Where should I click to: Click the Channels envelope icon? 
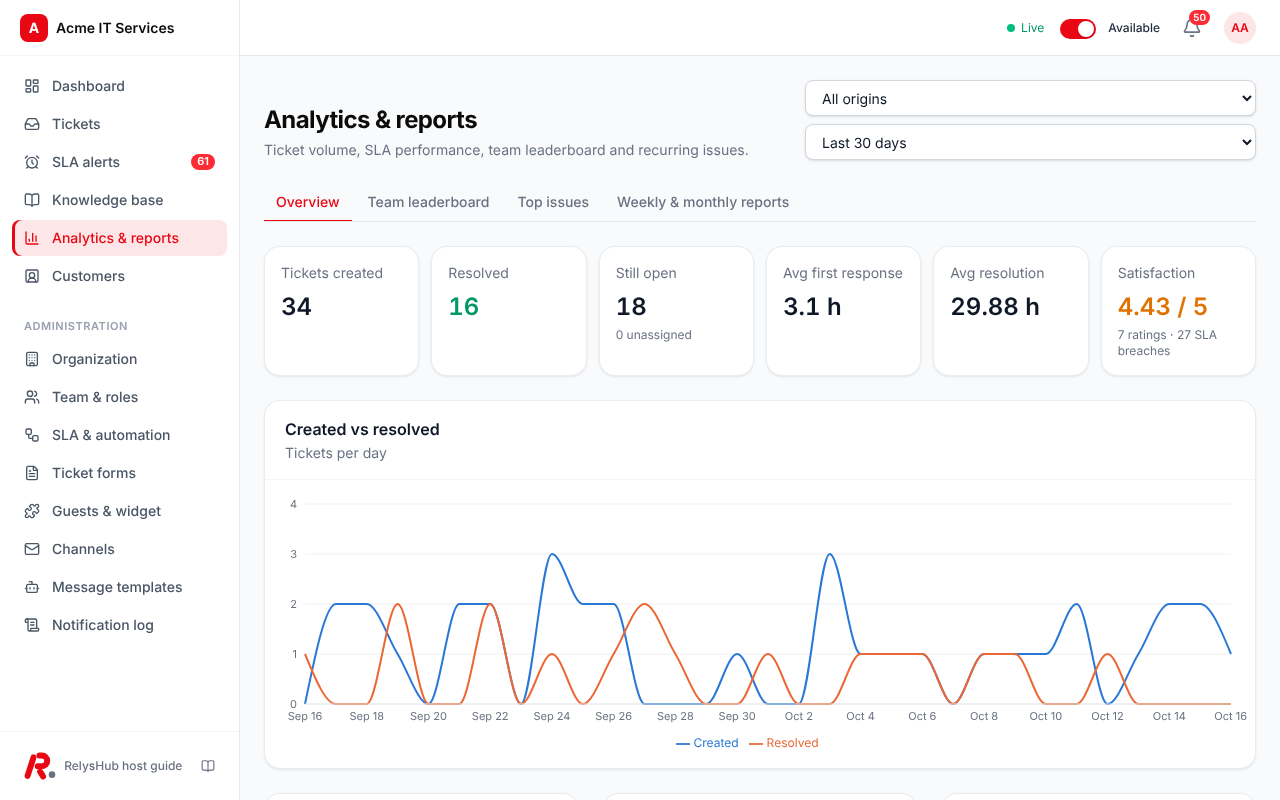click(x=32, y=549)
